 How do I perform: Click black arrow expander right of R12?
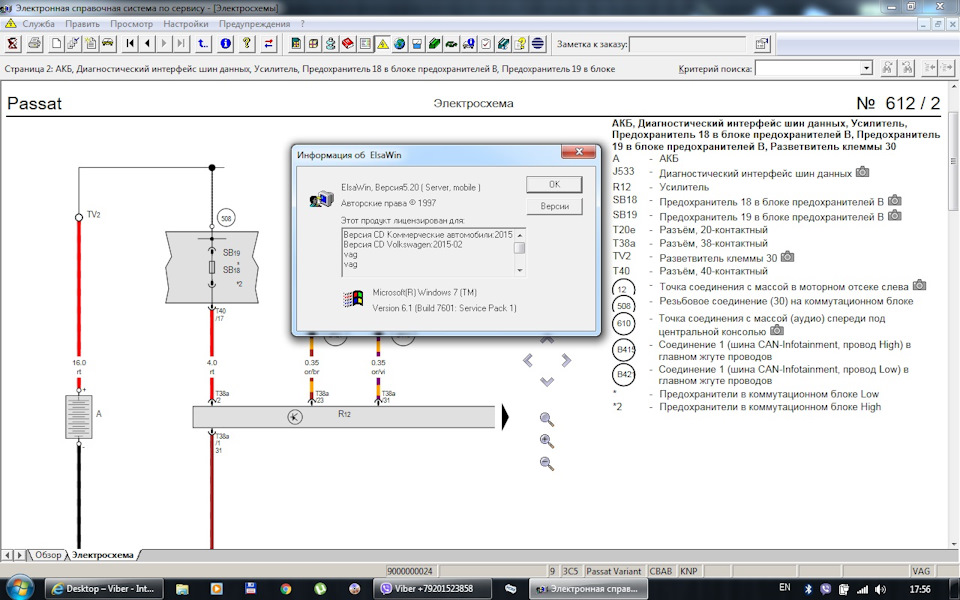pos(506,416)
